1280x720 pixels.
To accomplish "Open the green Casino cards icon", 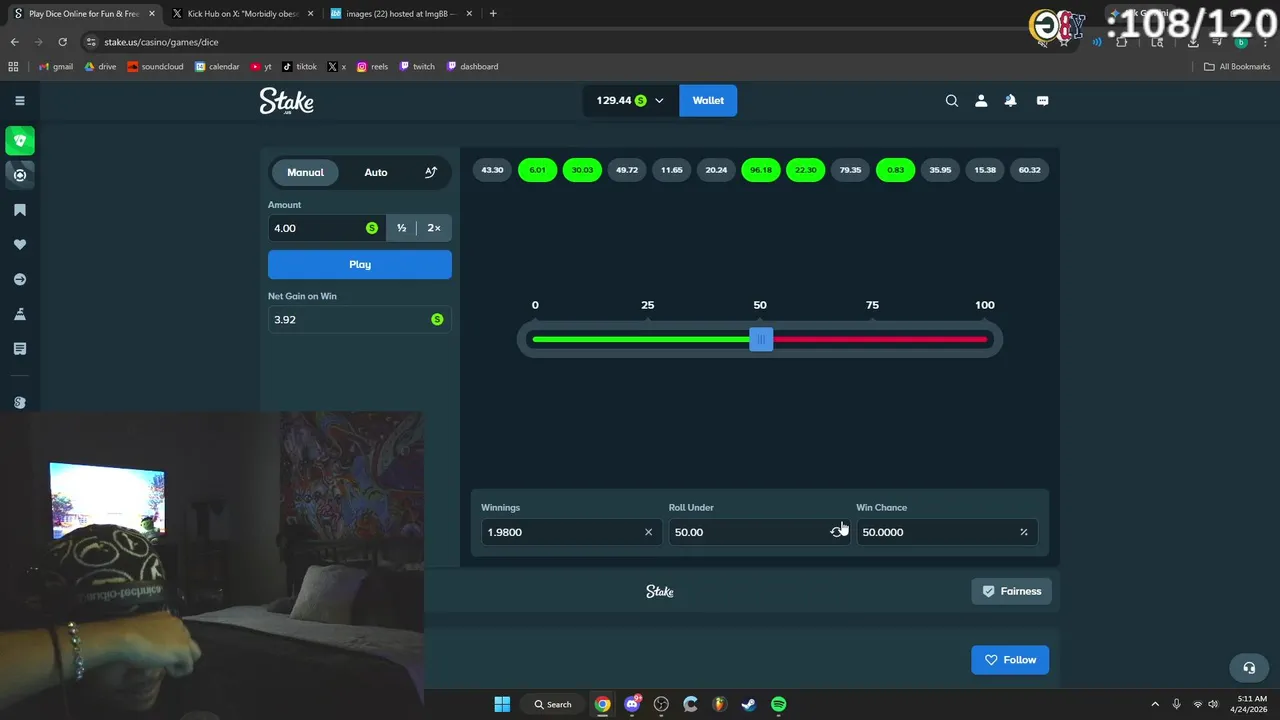I will 20,140.
